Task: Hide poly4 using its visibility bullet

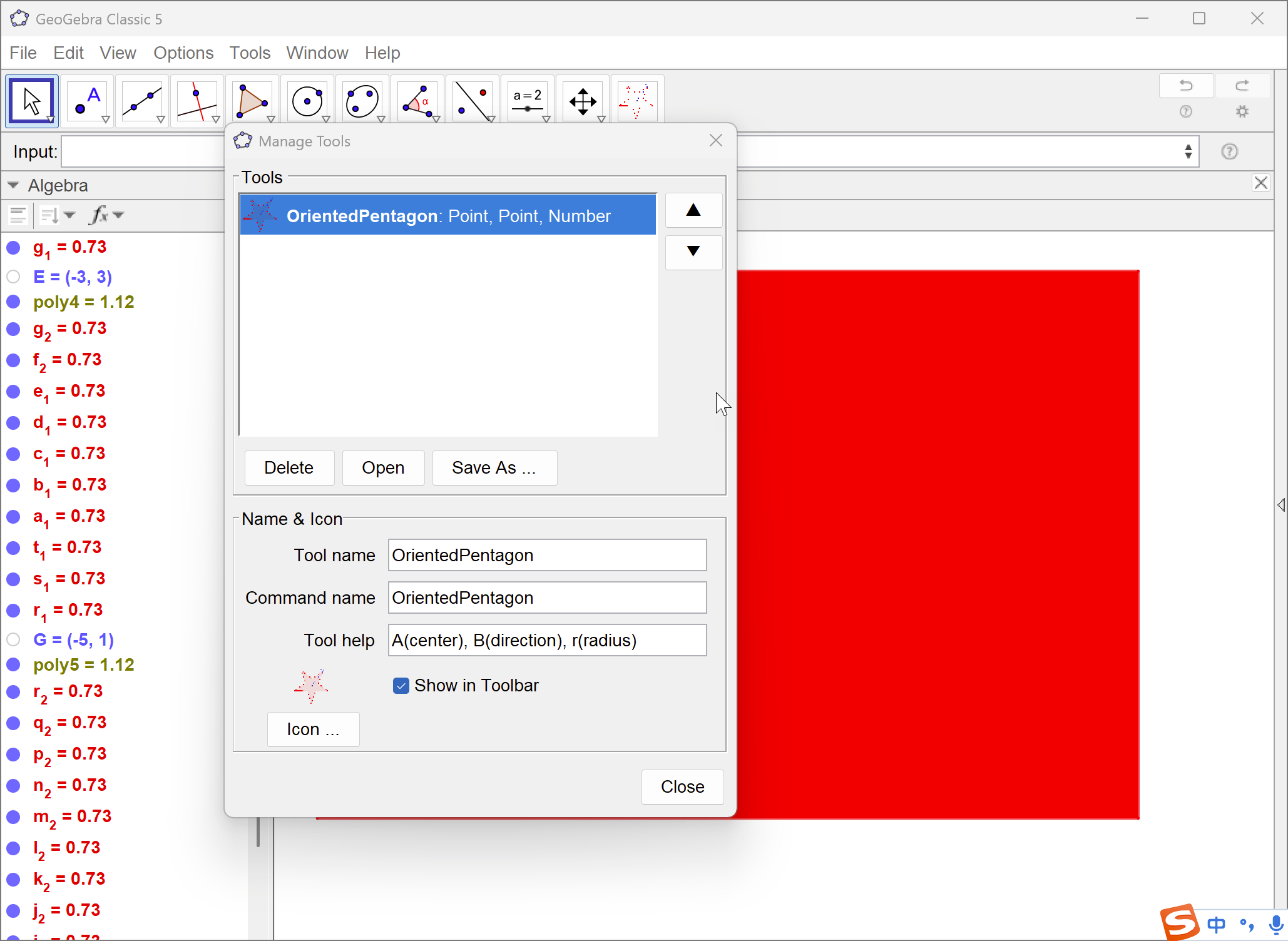Action: 13,302
